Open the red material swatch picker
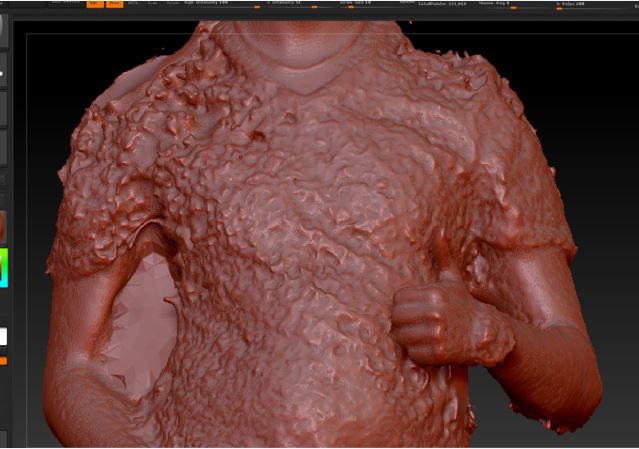This screenshot has width=639, height=449. 3,226
